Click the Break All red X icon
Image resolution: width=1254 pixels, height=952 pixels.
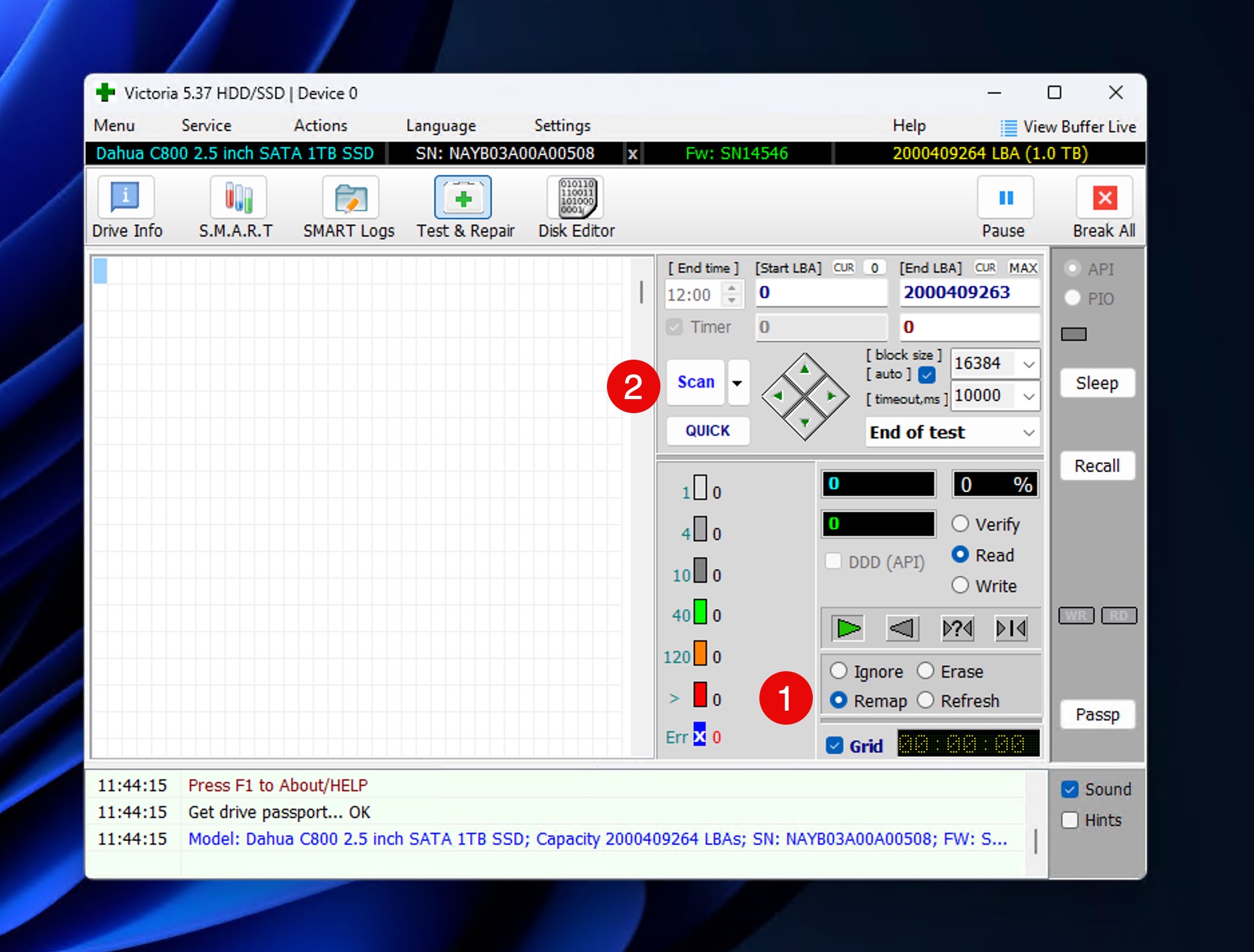[1104, 198]
